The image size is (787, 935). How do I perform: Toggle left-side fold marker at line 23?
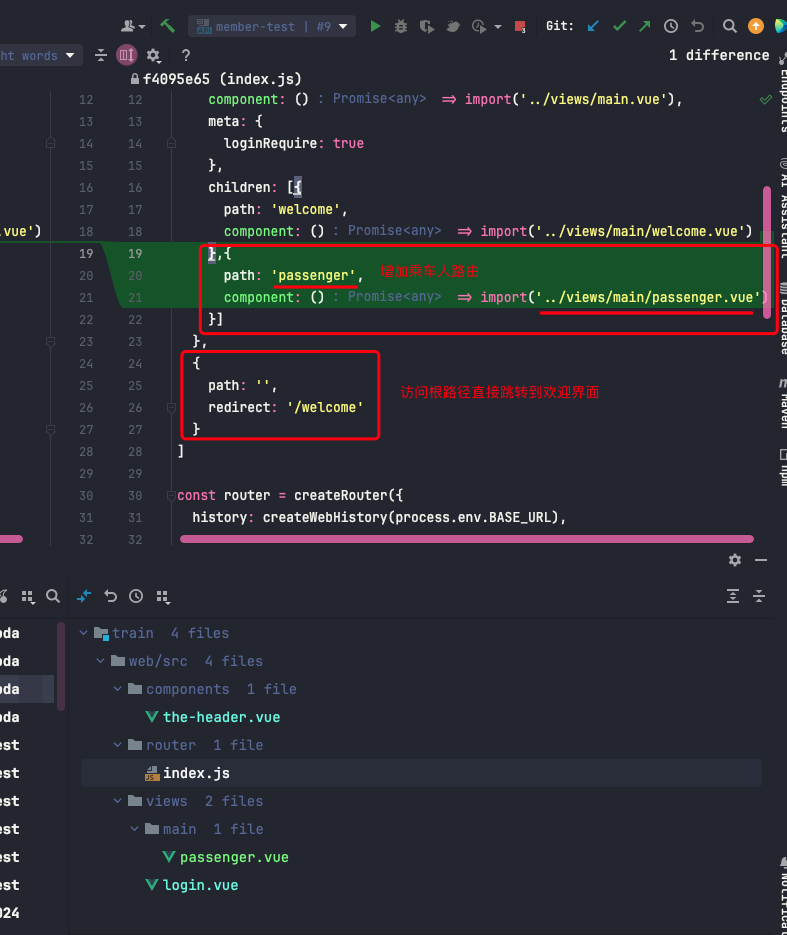[51, 342]
